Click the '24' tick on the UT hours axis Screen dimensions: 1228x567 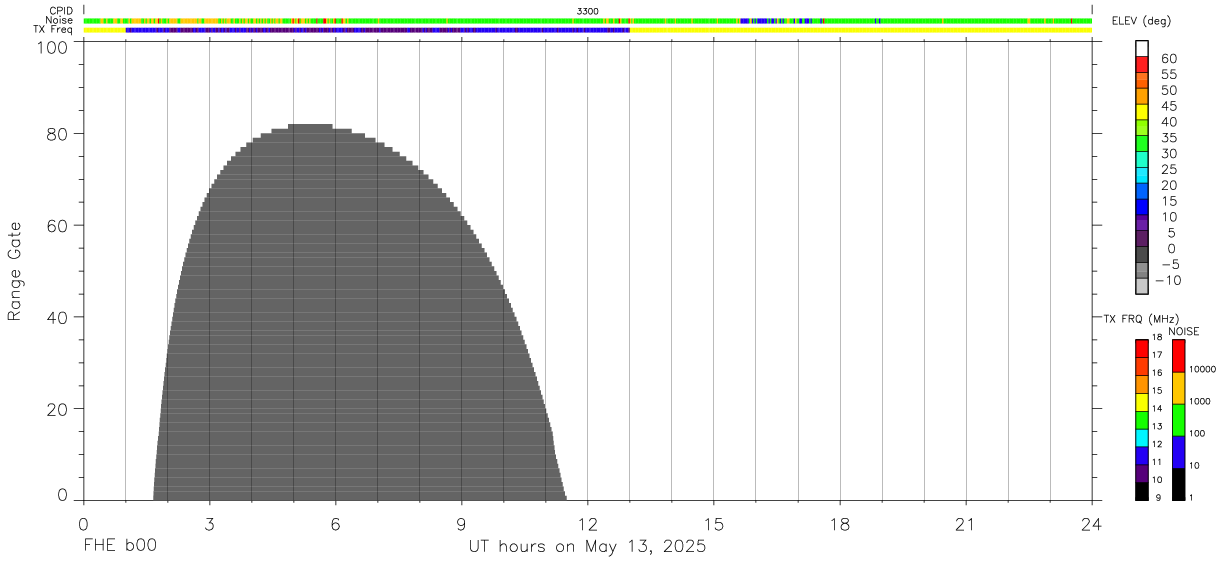point(1092,524)
